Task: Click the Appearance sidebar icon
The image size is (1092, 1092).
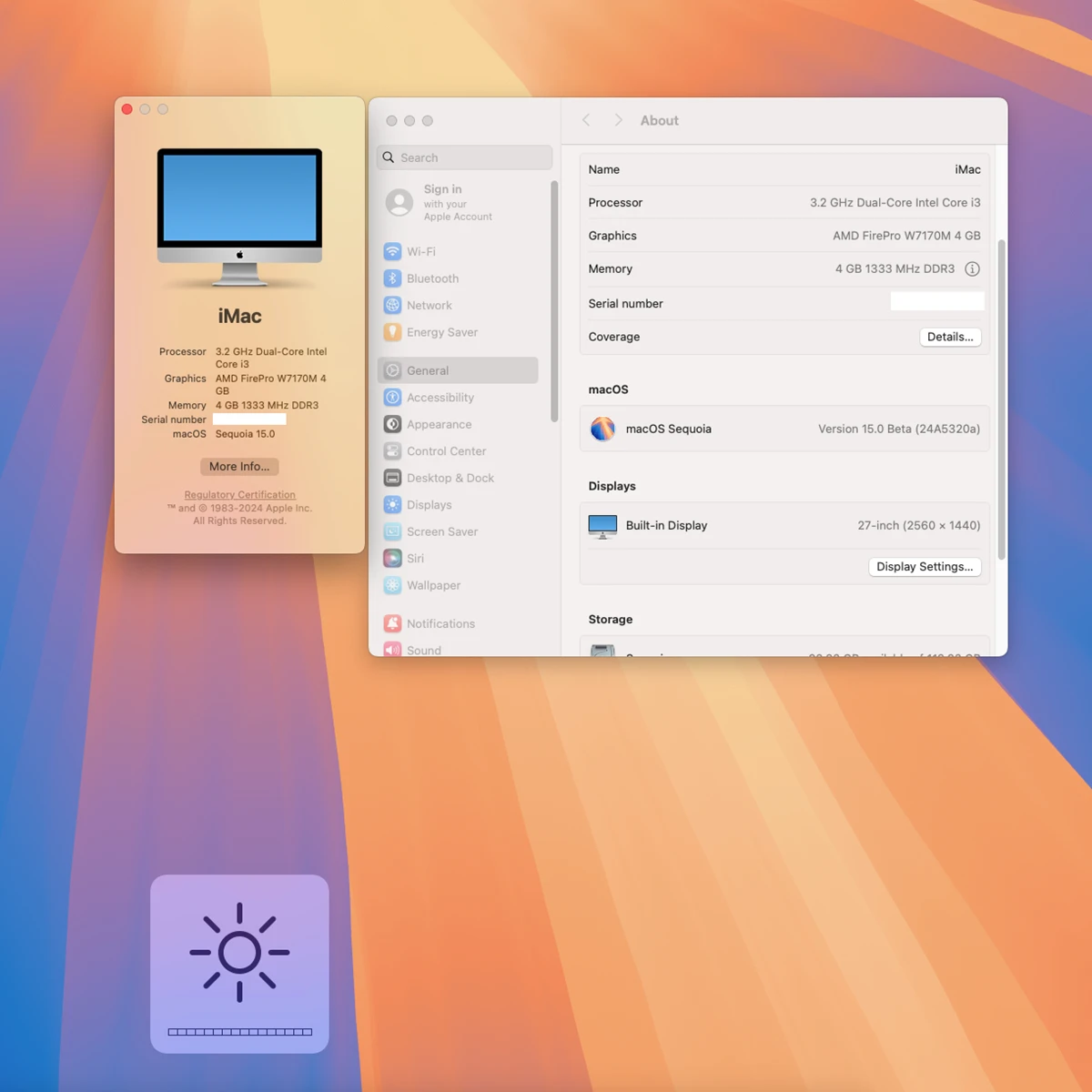Action: coord(392,424)
